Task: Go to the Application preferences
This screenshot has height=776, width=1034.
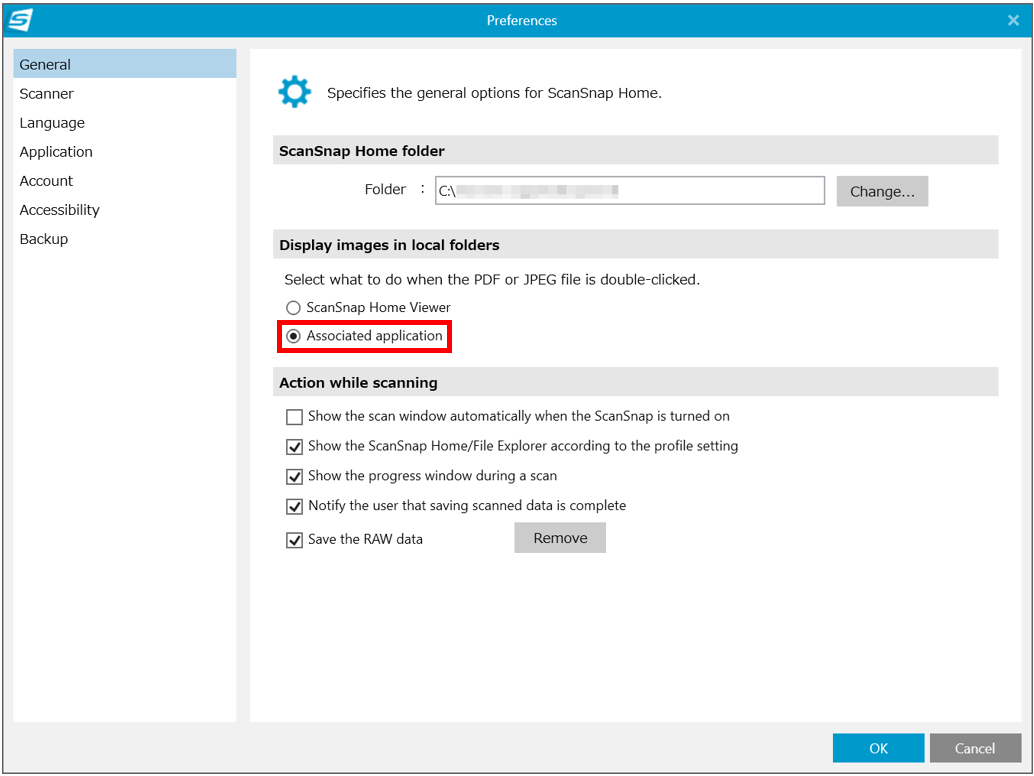Action: point(56,152)
